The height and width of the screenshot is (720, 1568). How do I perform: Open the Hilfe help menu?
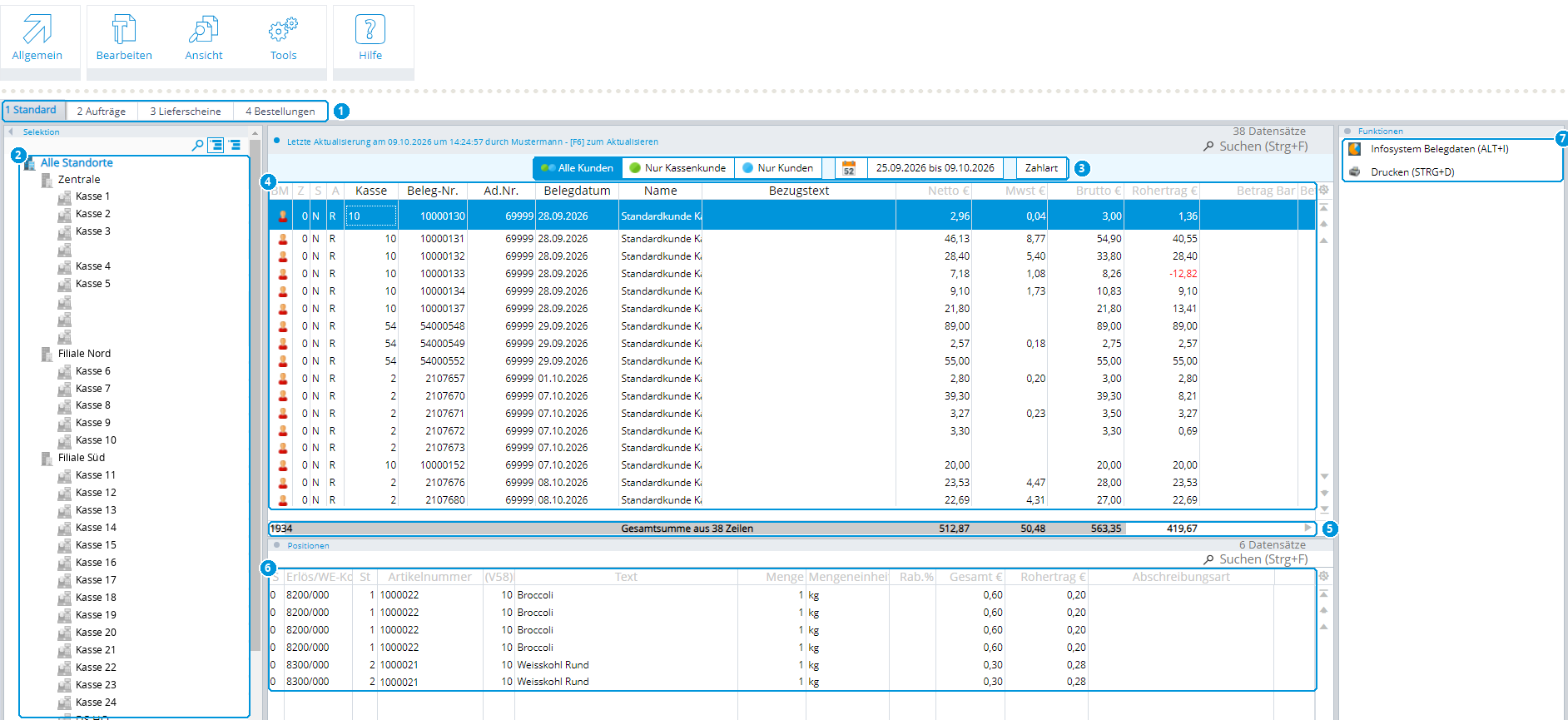click(370, 38)
